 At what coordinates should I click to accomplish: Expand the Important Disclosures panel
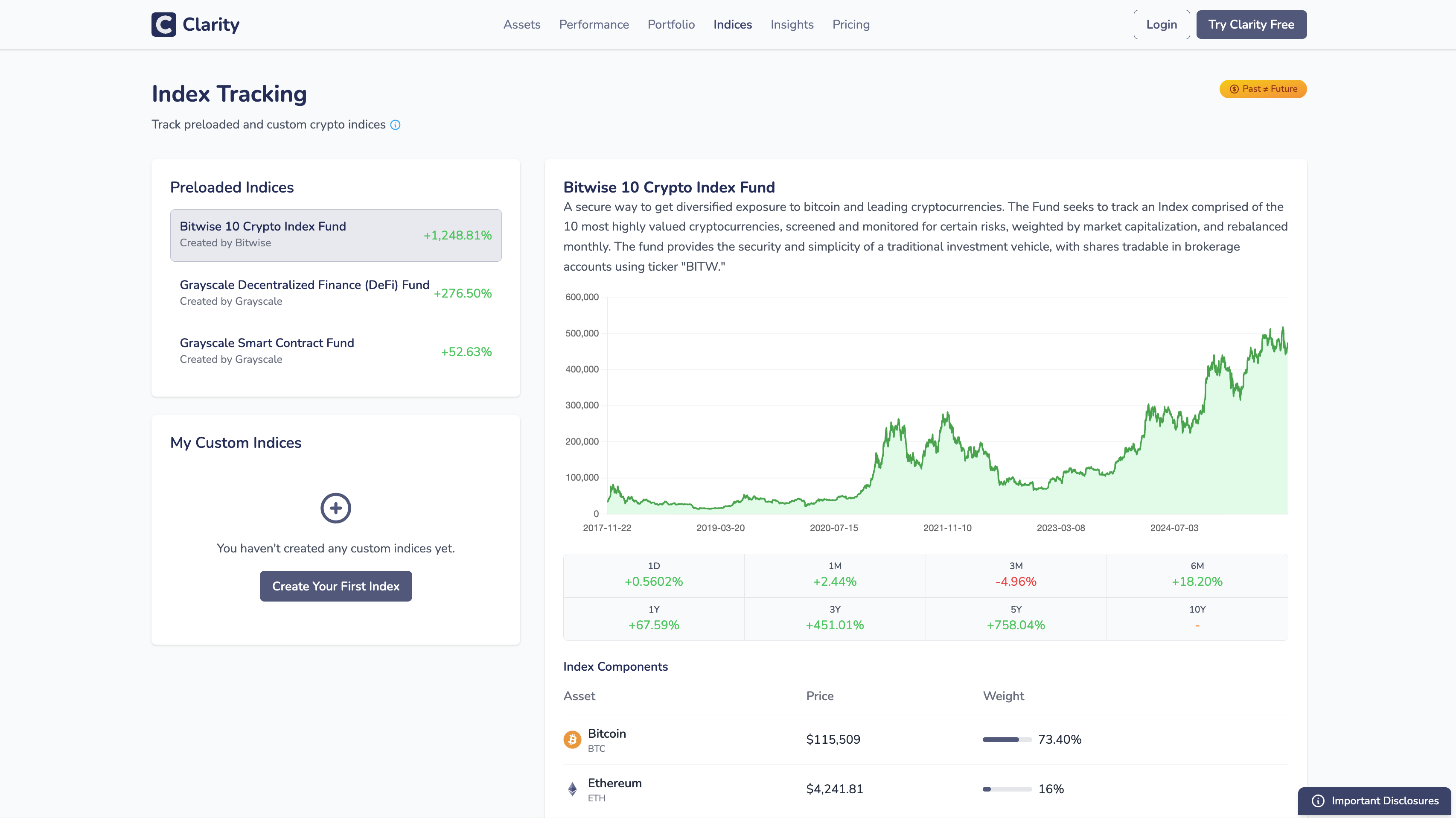click(1374, 801)
